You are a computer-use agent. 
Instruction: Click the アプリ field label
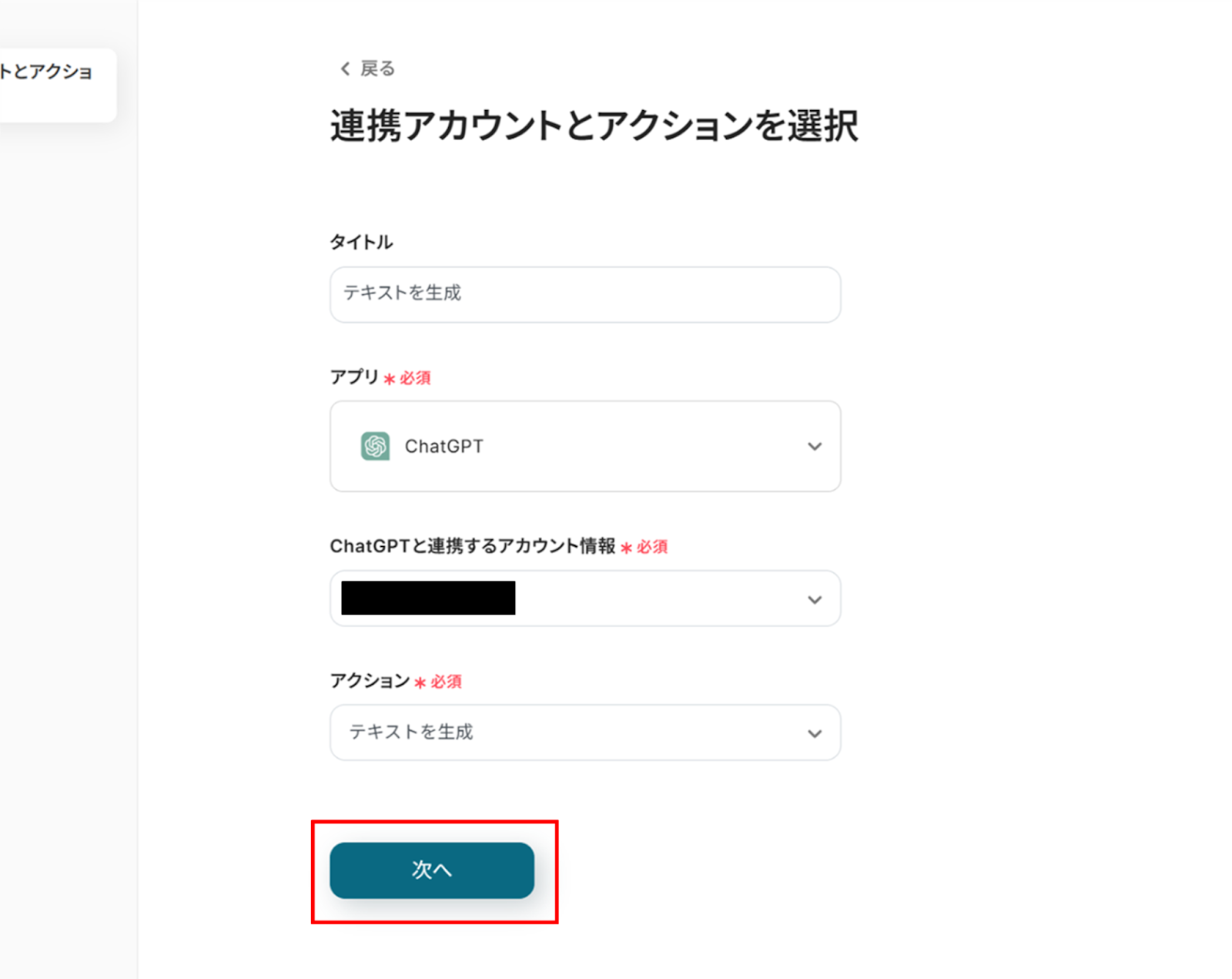[354, 377]
